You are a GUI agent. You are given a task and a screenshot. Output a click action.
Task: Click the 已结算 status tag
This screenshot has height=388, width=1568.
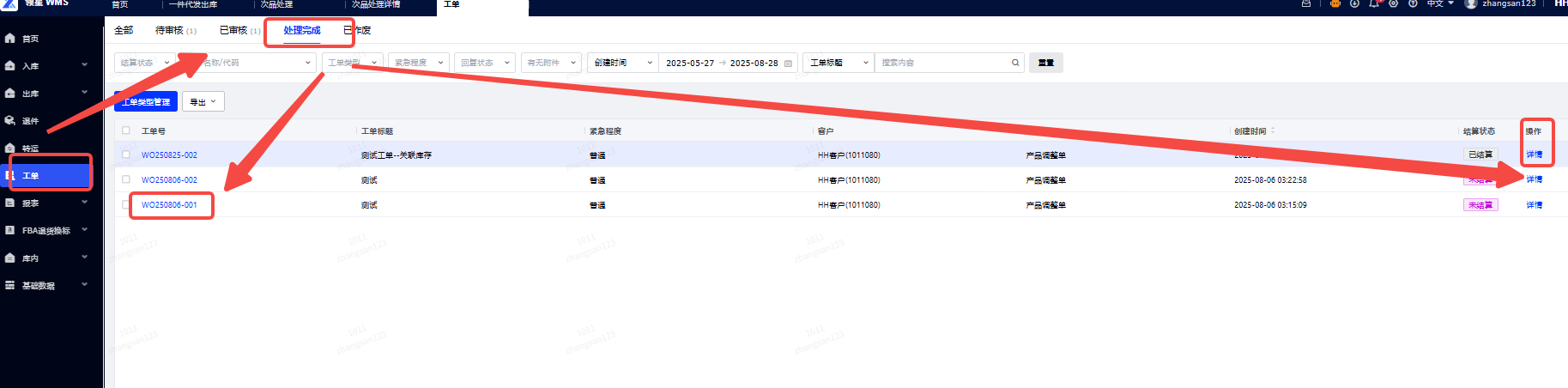(1480, 155)
